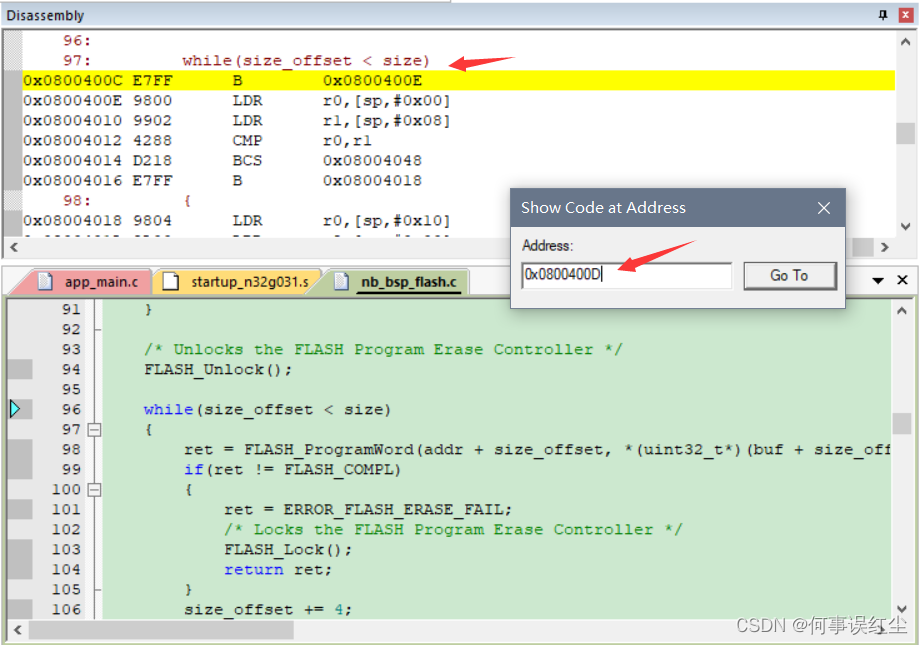Image resolution: width=923 pixels, height=645 pixels.
Task: Close the Disassembly panel
Action: (x=905, y=15)
